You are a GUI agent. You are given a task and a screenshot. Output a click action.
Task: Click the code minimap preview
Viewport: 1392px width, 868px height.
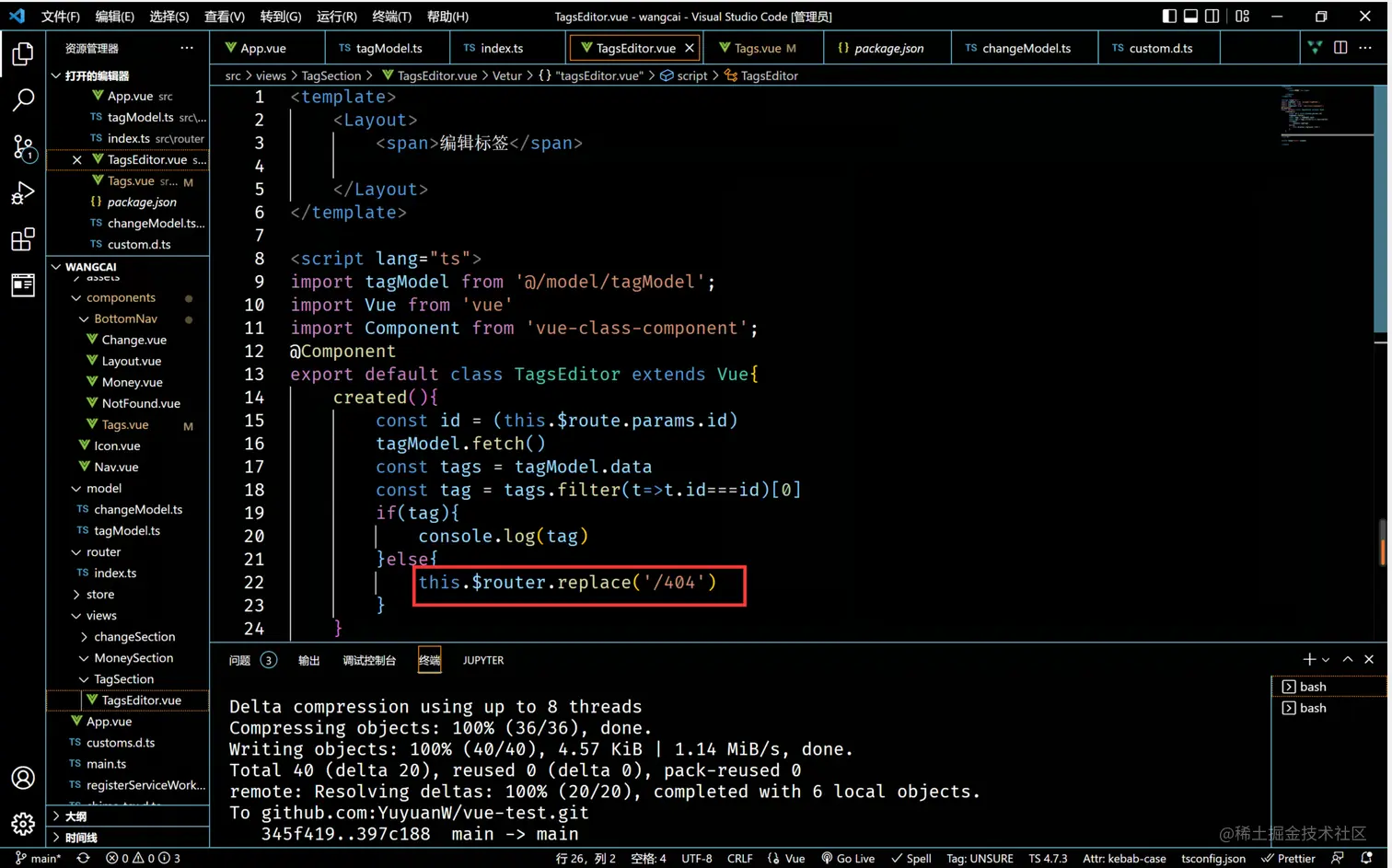pos(1326,115)
